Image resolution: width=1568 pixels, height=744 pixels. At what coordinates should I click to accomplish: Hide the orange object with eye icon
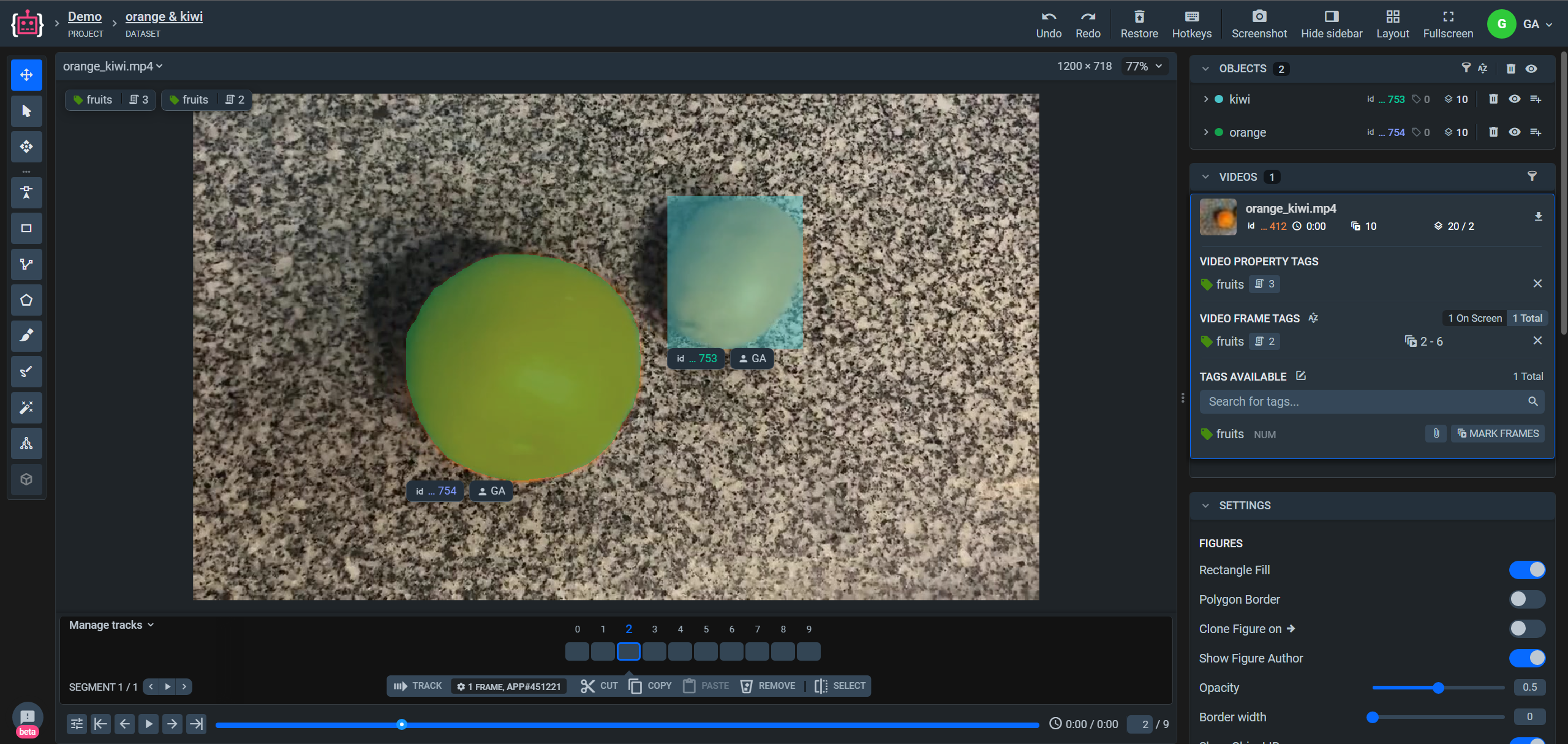pyautogui.click(x=1515, y=132)
